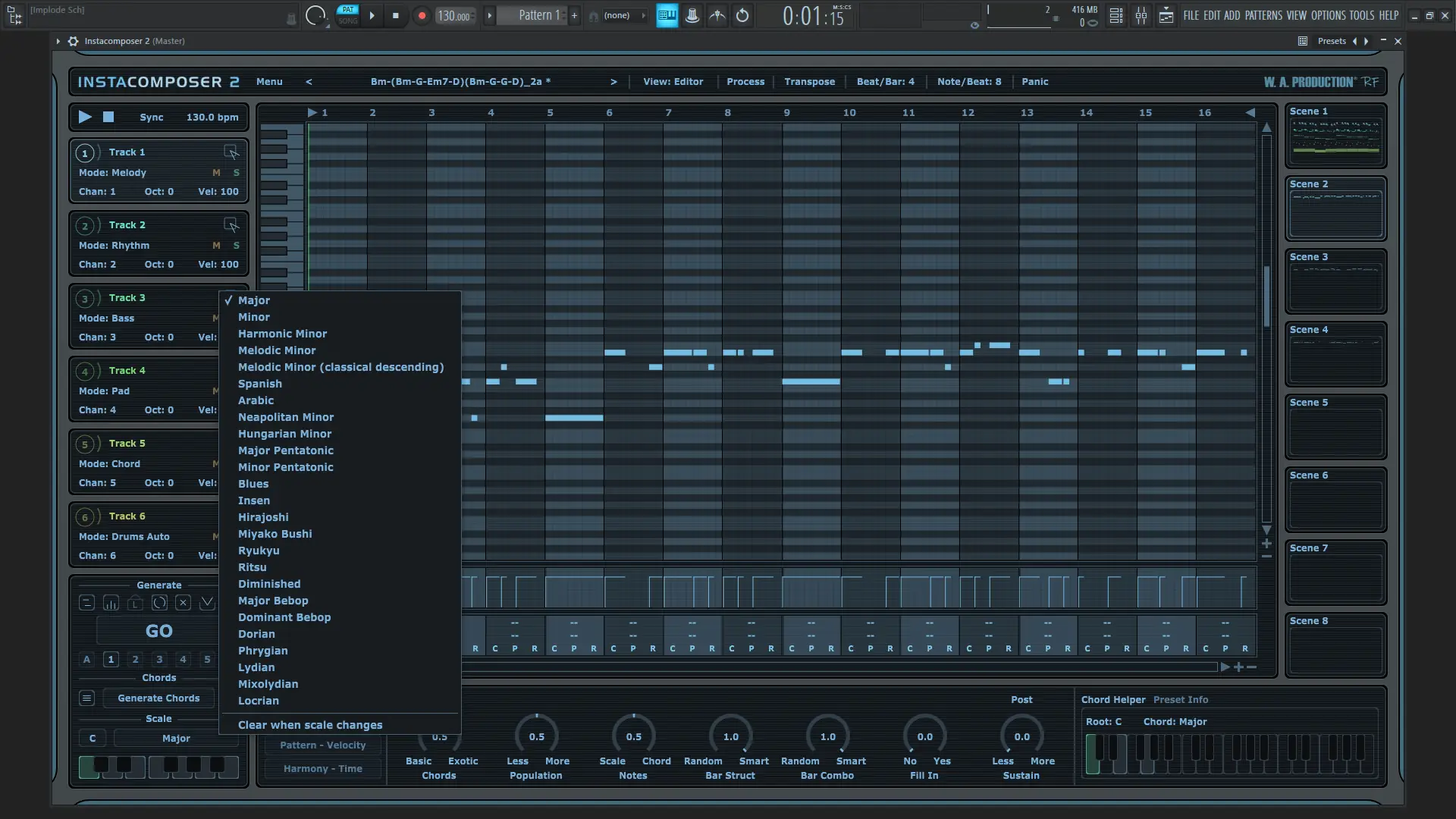The width and height of the screenshot is (1456, 819).
Task: Click next preset arrow beside preset name
Action: (613, 82)
